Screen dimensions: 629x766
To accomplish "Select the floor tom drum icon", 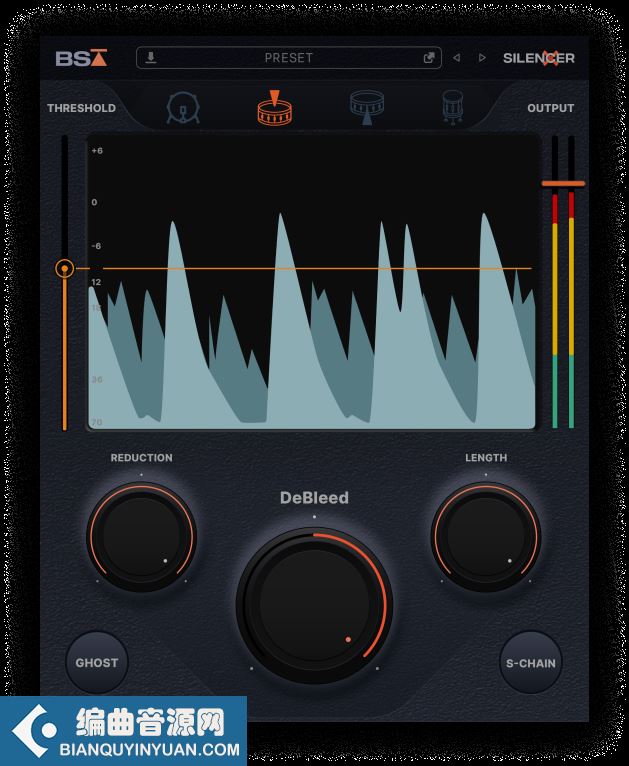I will coord(453,107).
